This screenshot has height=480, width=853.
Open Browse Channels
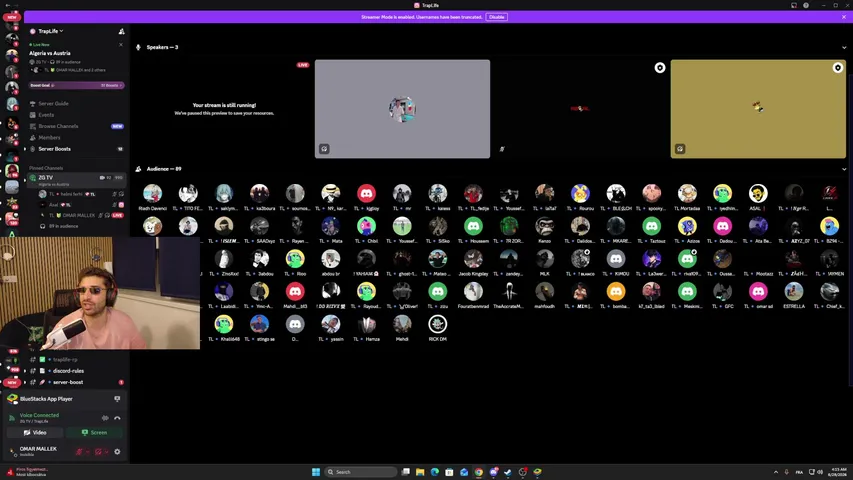[x=58, y=126]
